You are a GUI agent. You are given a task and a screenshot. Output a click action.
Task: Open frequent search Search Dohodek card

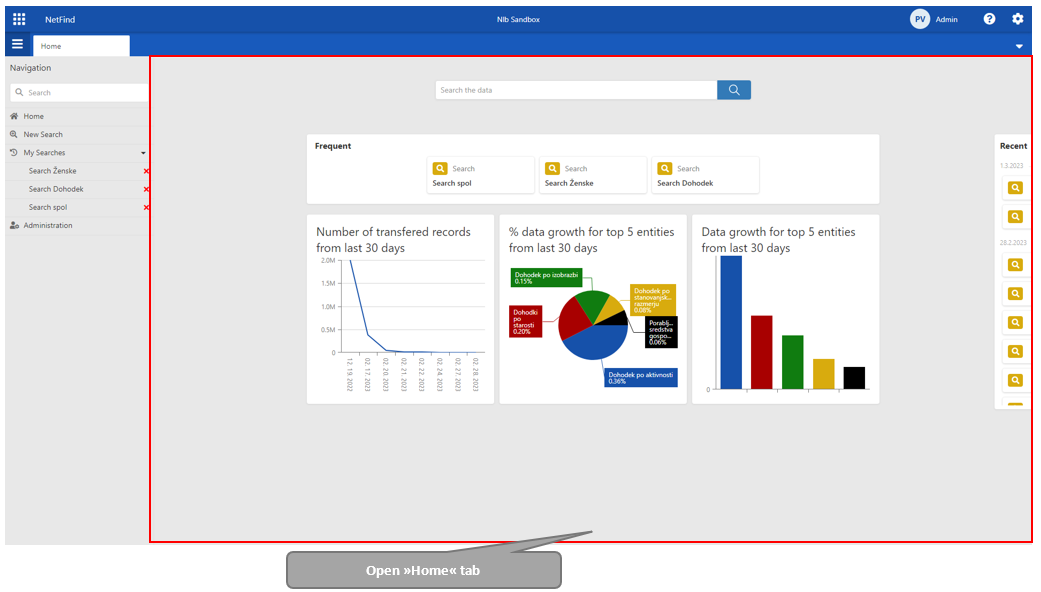point(705,175)
